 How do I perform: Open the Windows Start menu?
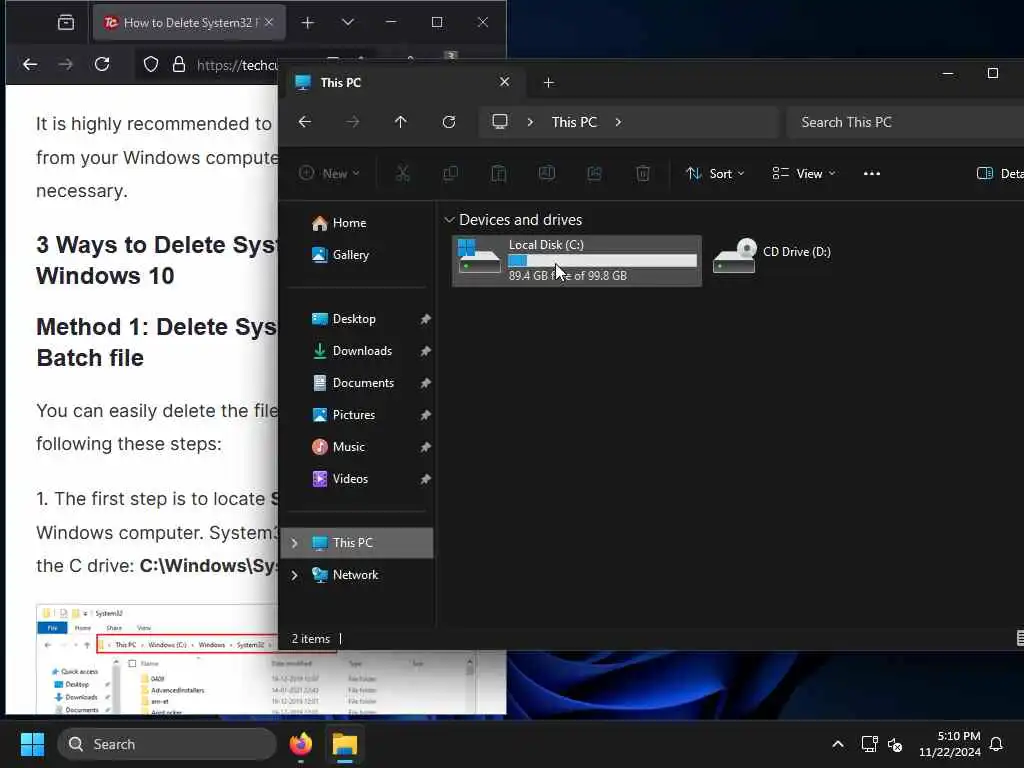pyautogui.click(x=32, y=744)
